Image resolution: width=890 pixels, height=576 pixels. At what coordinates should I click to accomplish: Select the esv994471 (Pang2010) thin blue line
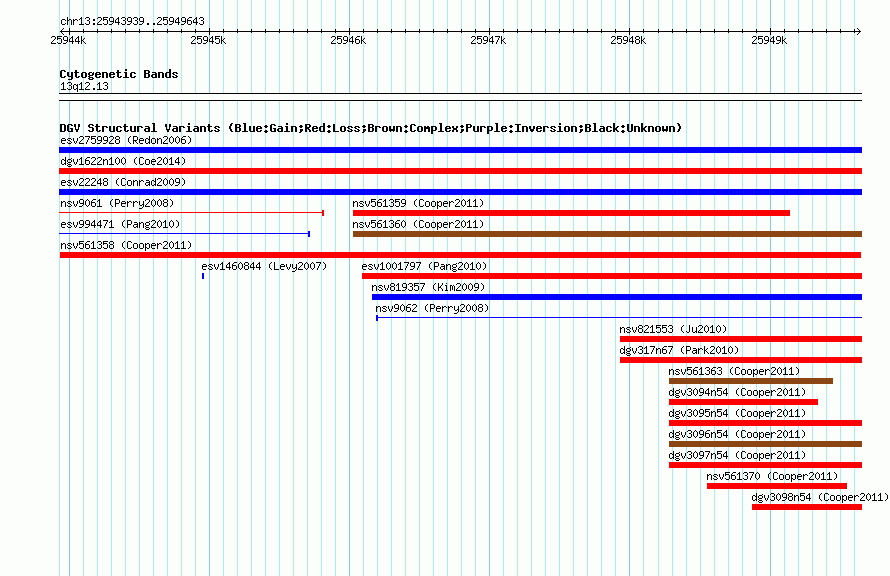coord(184,234)
